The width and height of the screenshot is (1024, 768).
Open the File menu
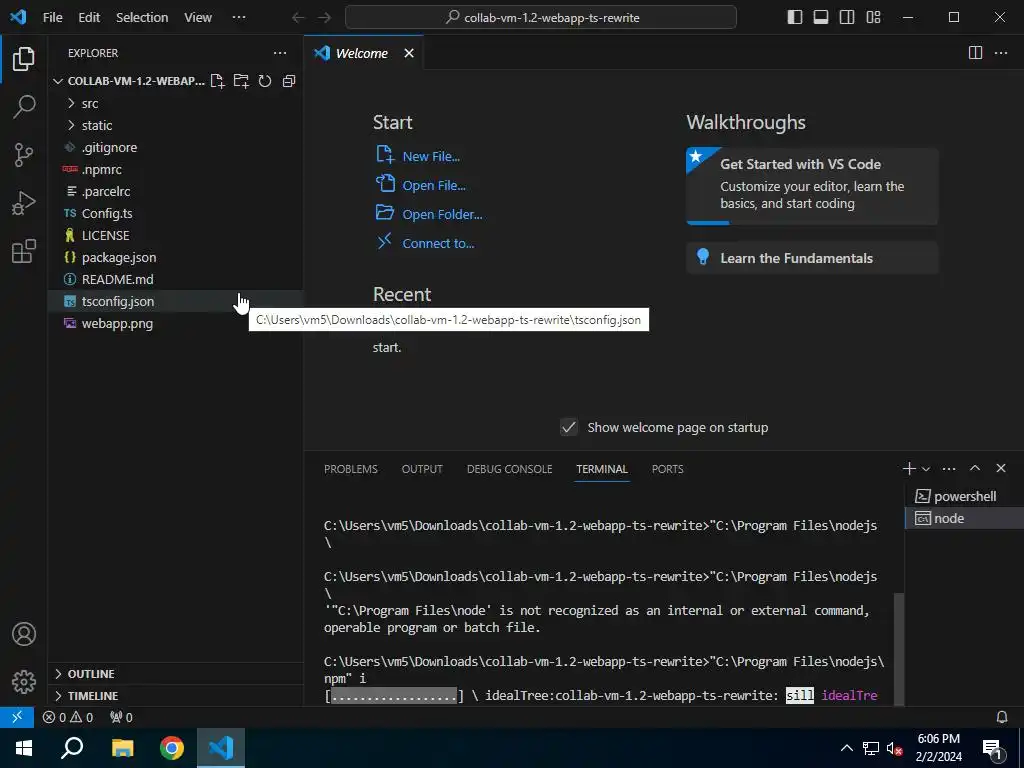click(x=52, y=18)
